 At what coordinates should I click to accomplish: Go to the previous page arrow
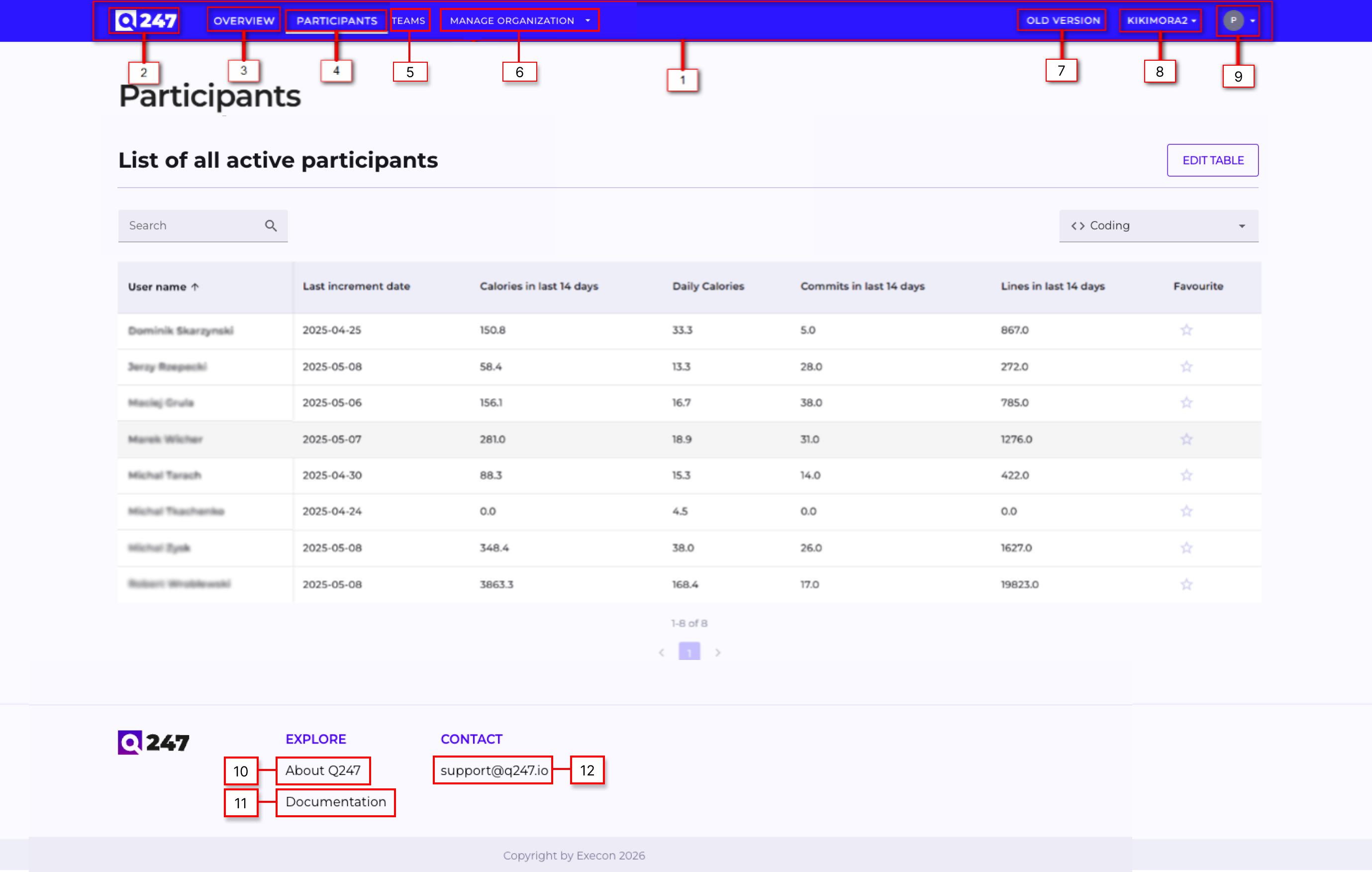click(662, 653)
